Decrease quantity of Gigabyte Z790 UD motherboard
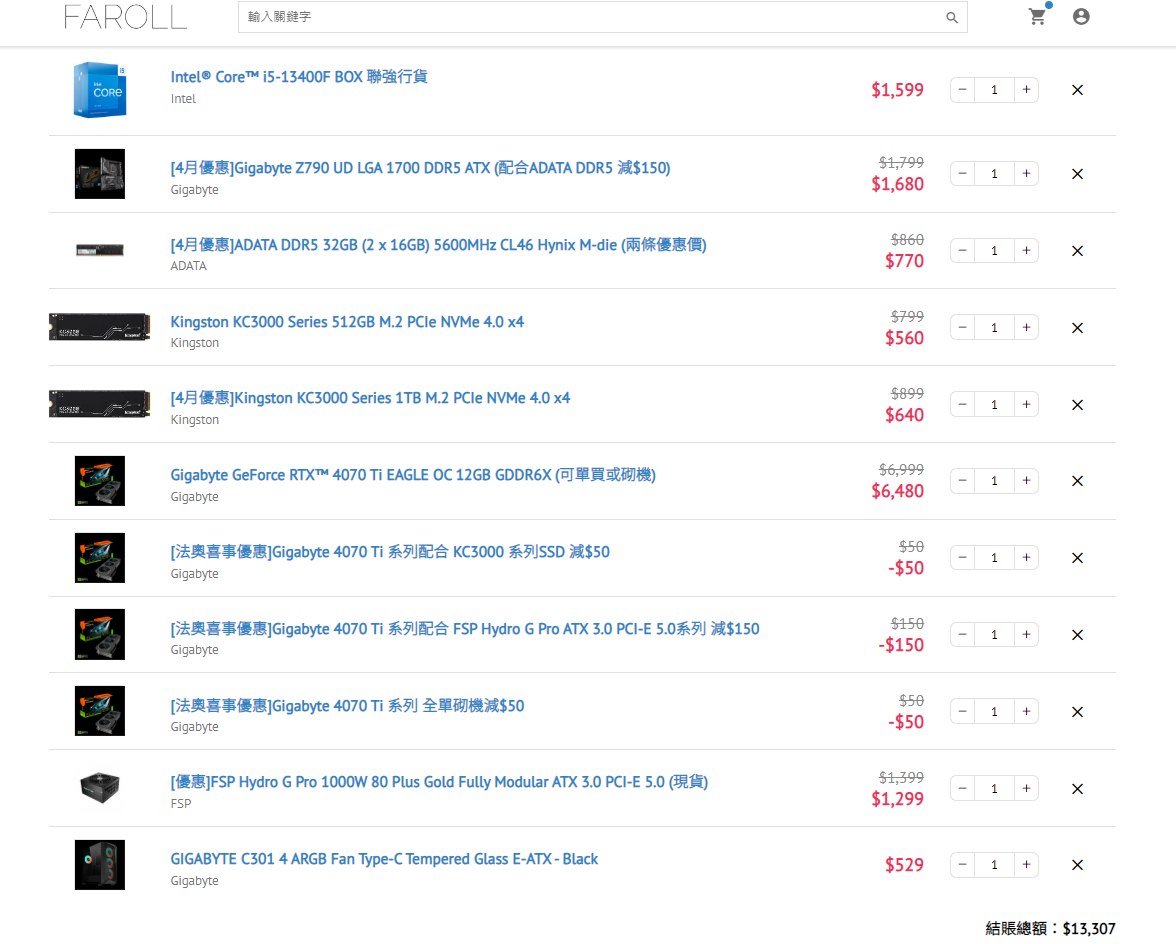 [961, 173]
